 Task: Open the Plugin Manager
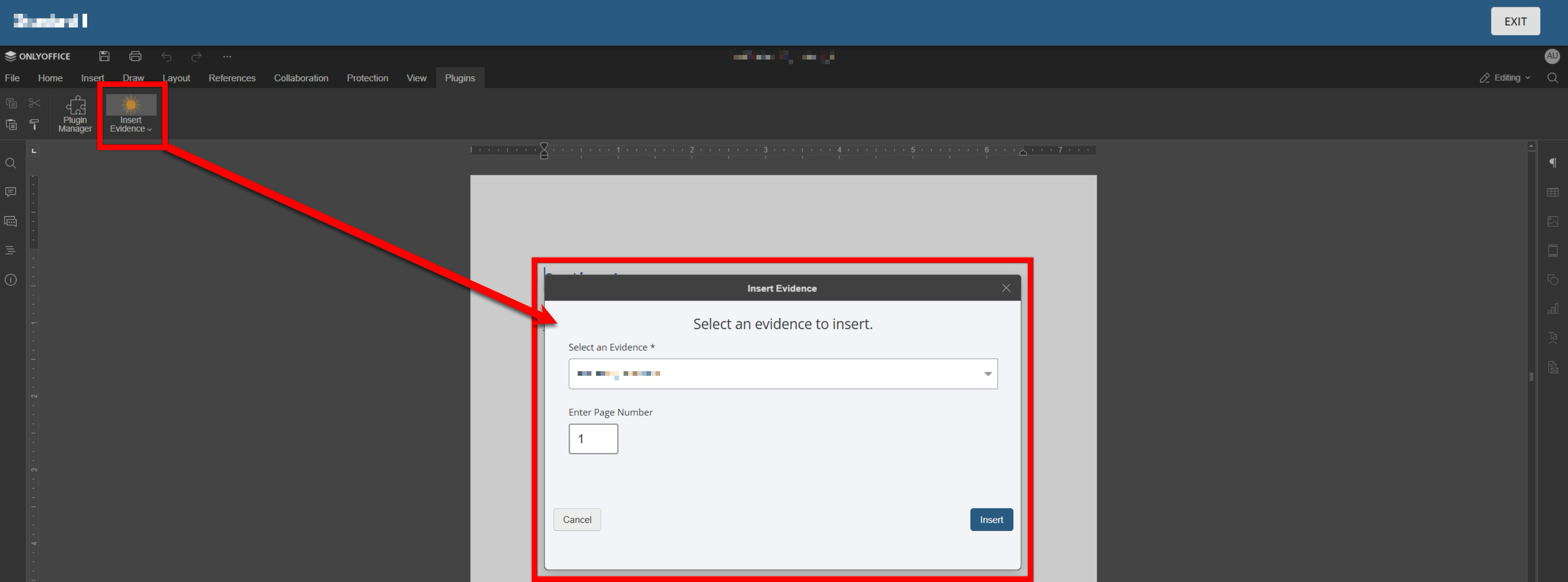(75, 114)
